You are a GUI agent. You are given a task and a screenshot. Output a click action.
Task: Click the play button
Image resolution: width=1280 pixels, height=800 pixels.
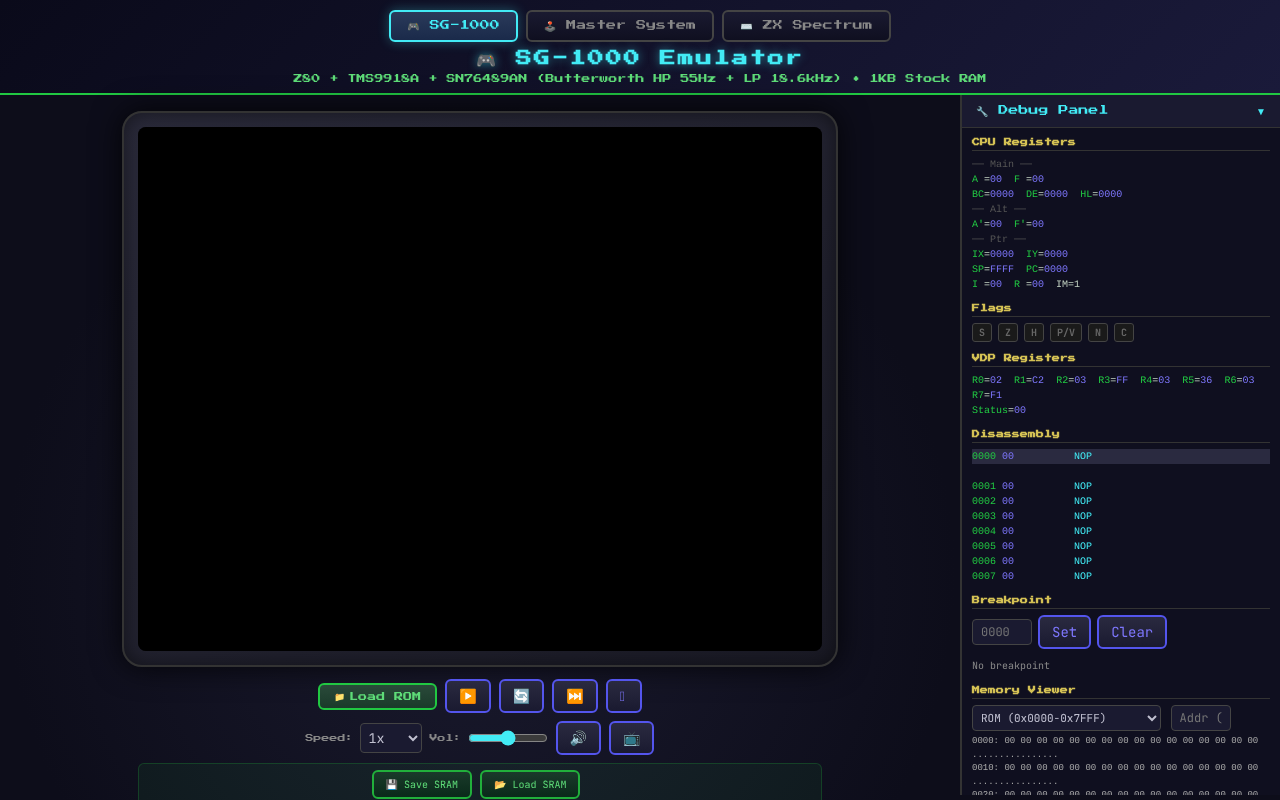[468, 696]
